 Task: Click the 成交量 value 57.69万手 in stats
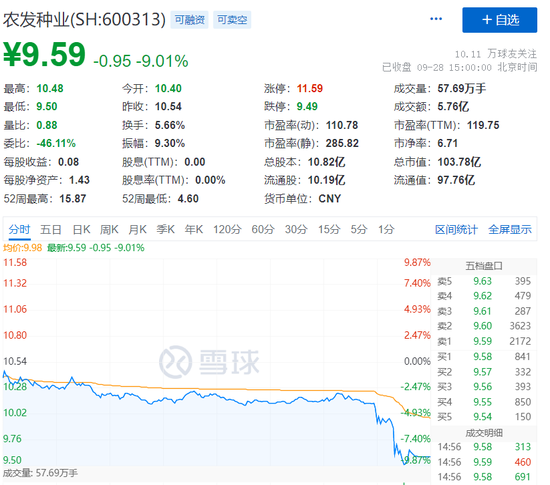462,88
